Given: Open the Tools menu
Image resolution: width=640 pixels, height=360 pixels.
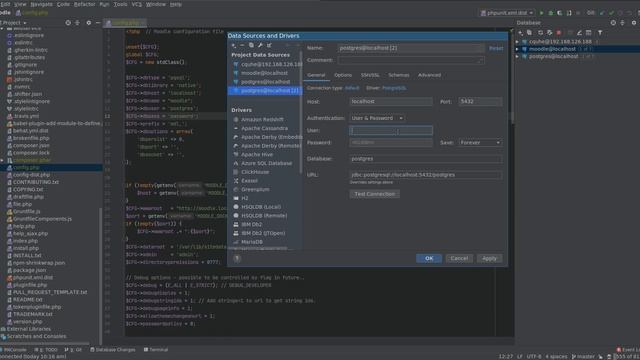Looking at the screenshot, I should 120,4.
